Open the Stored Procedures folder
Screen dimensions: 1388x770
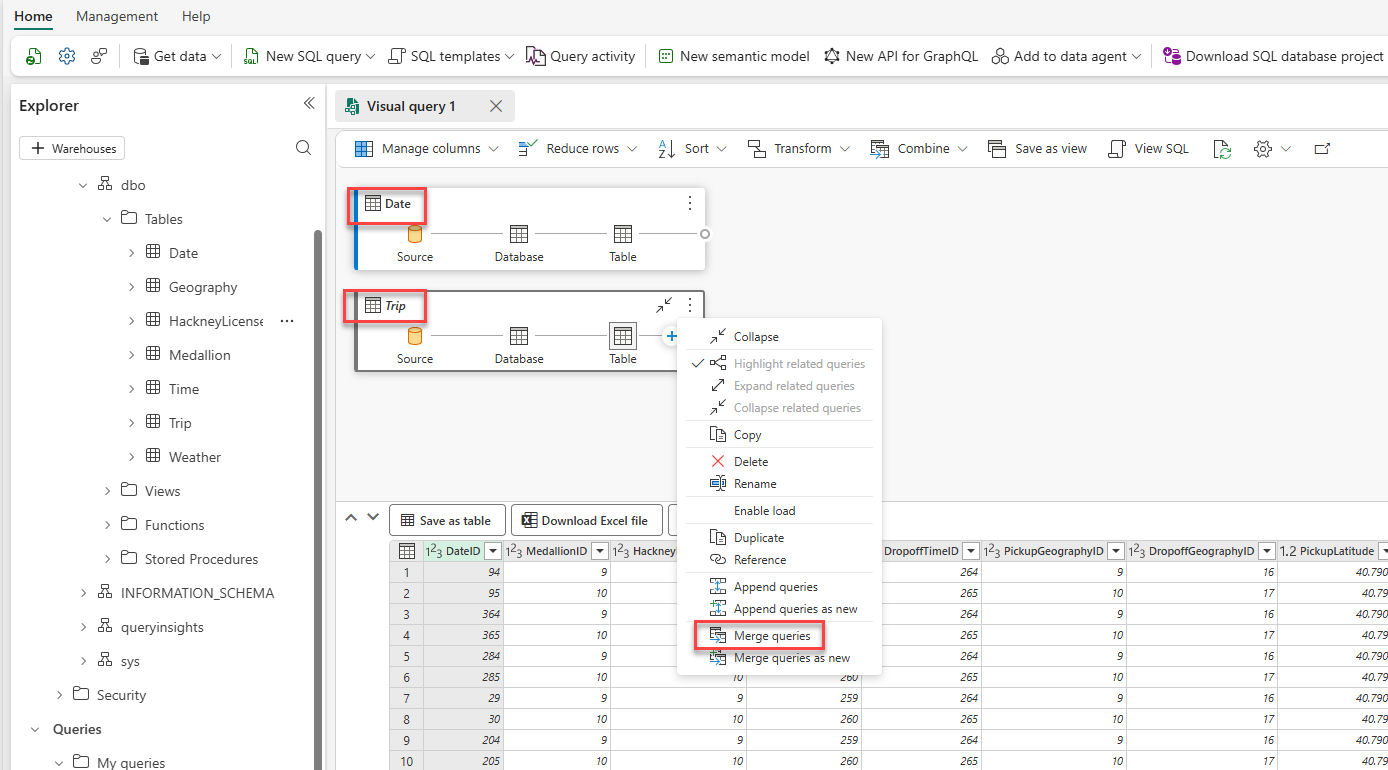tap(201, 559)
